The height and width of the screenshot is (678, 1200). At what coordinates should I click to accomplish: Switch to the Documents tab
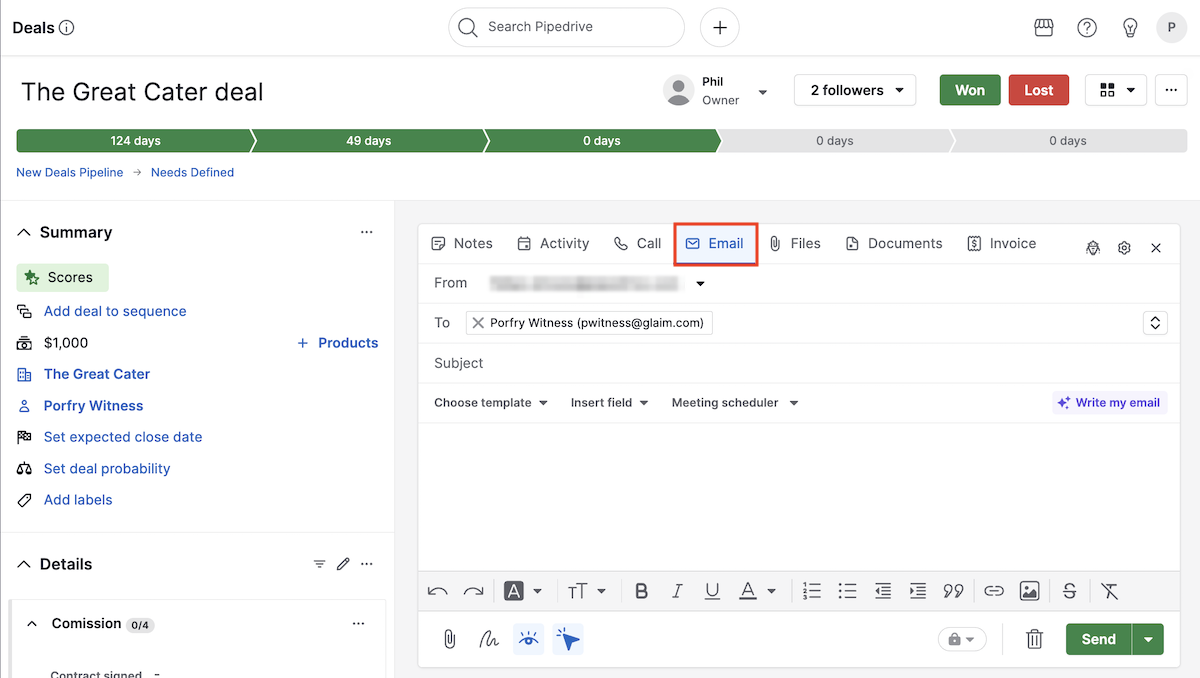tap(894, 244)
